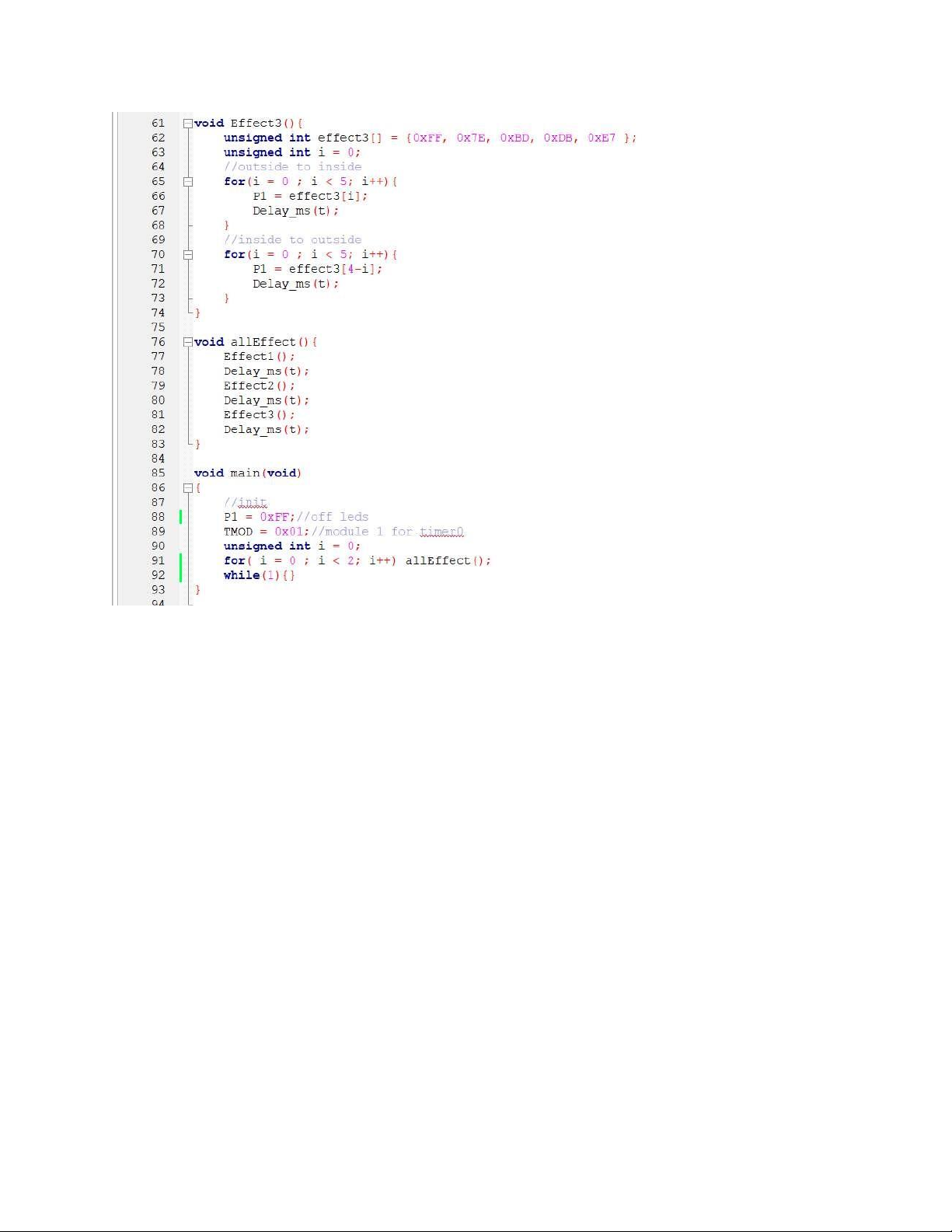Click the 'while(1){}' statement
The image size is (952, 1232).
[x=259, y=575]
